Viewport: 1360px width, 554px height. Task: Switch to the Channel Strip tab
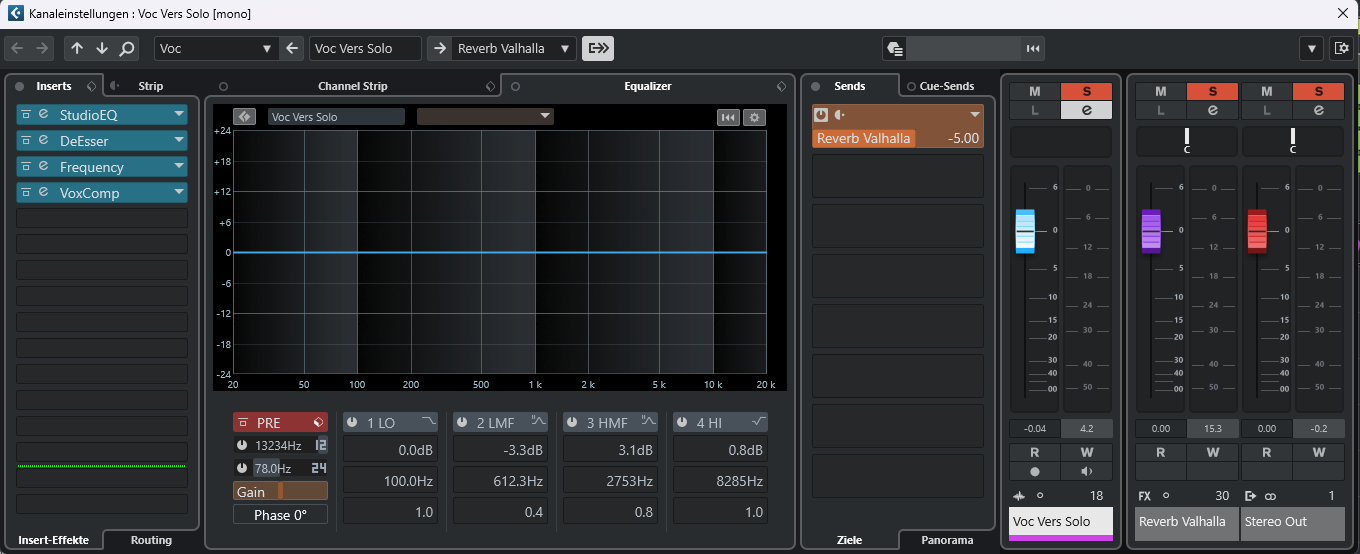pyautogui.click(x=352, y=86)
